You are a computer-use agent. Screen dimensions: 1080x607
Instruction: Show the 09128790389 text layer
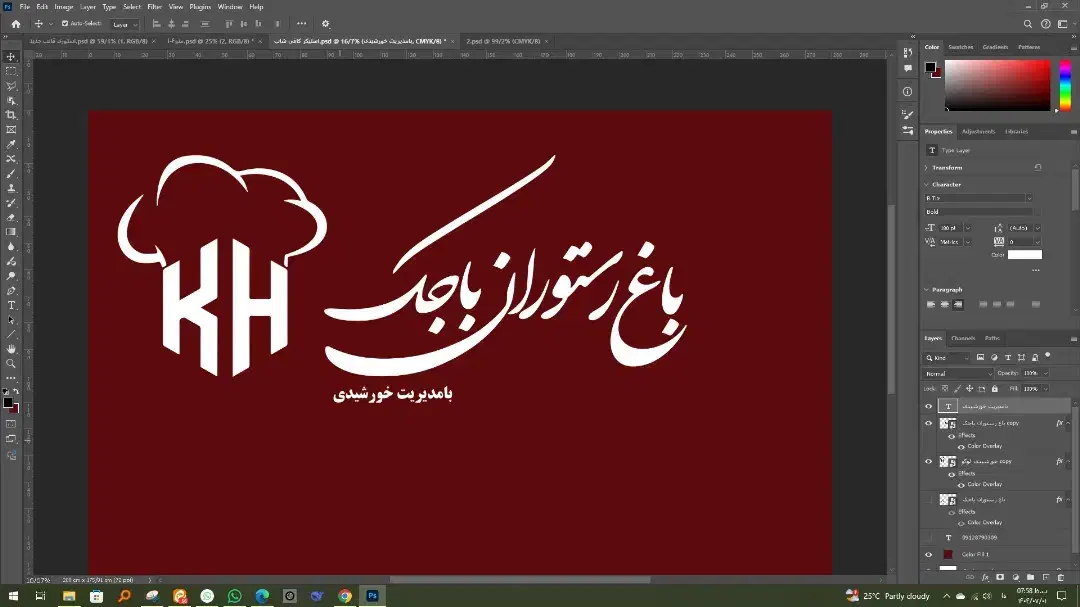(x=928, y=538)
